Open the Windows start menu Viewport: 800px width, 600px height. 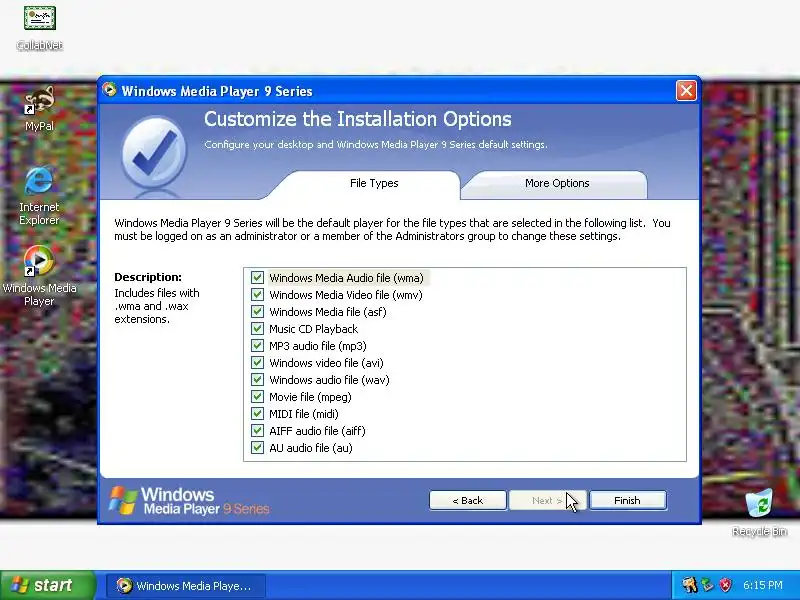[x=47, y=585]
